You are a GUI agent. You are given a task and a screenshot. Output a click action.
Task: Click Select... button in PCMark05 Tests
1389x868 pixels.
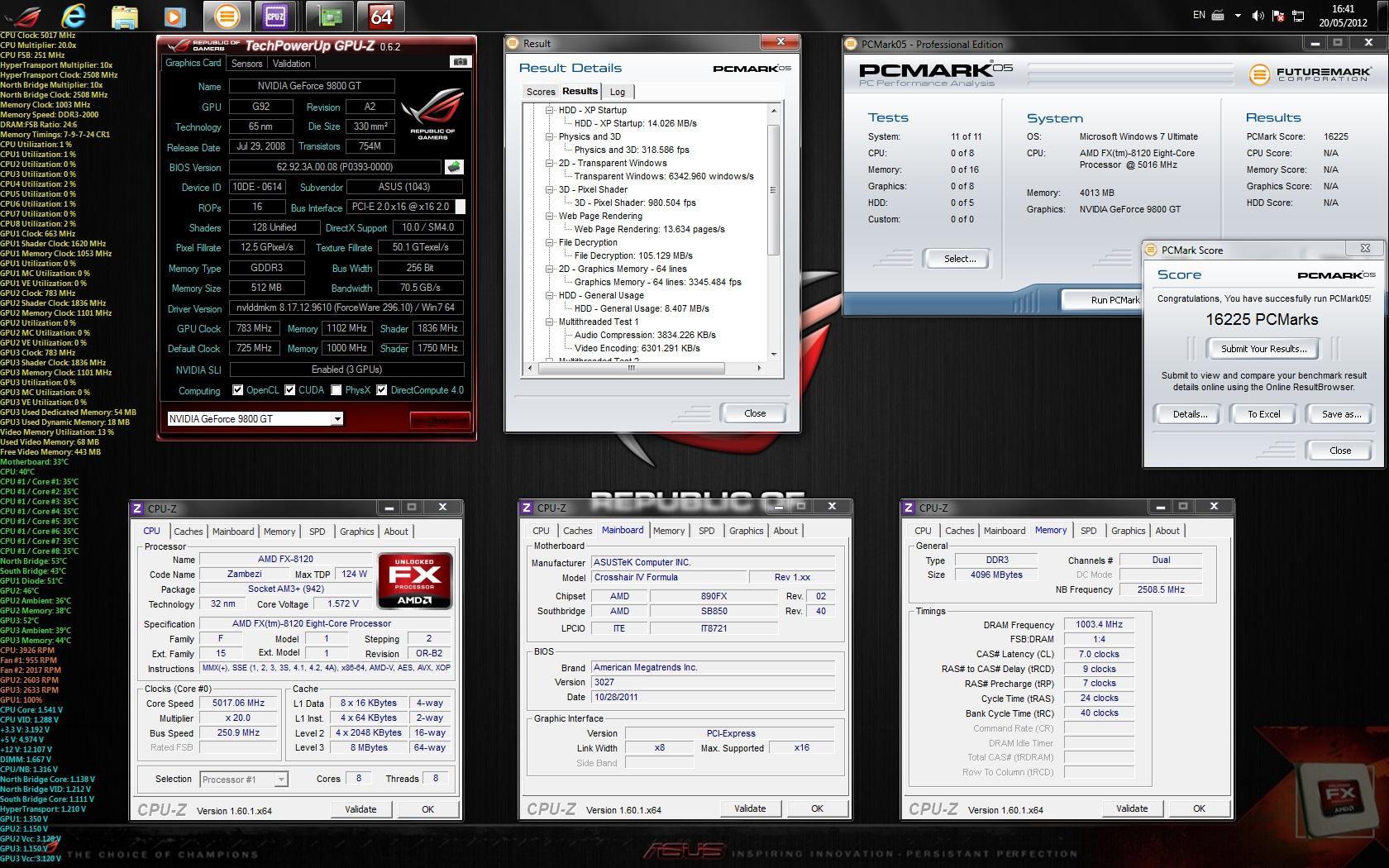pos(959,259)
